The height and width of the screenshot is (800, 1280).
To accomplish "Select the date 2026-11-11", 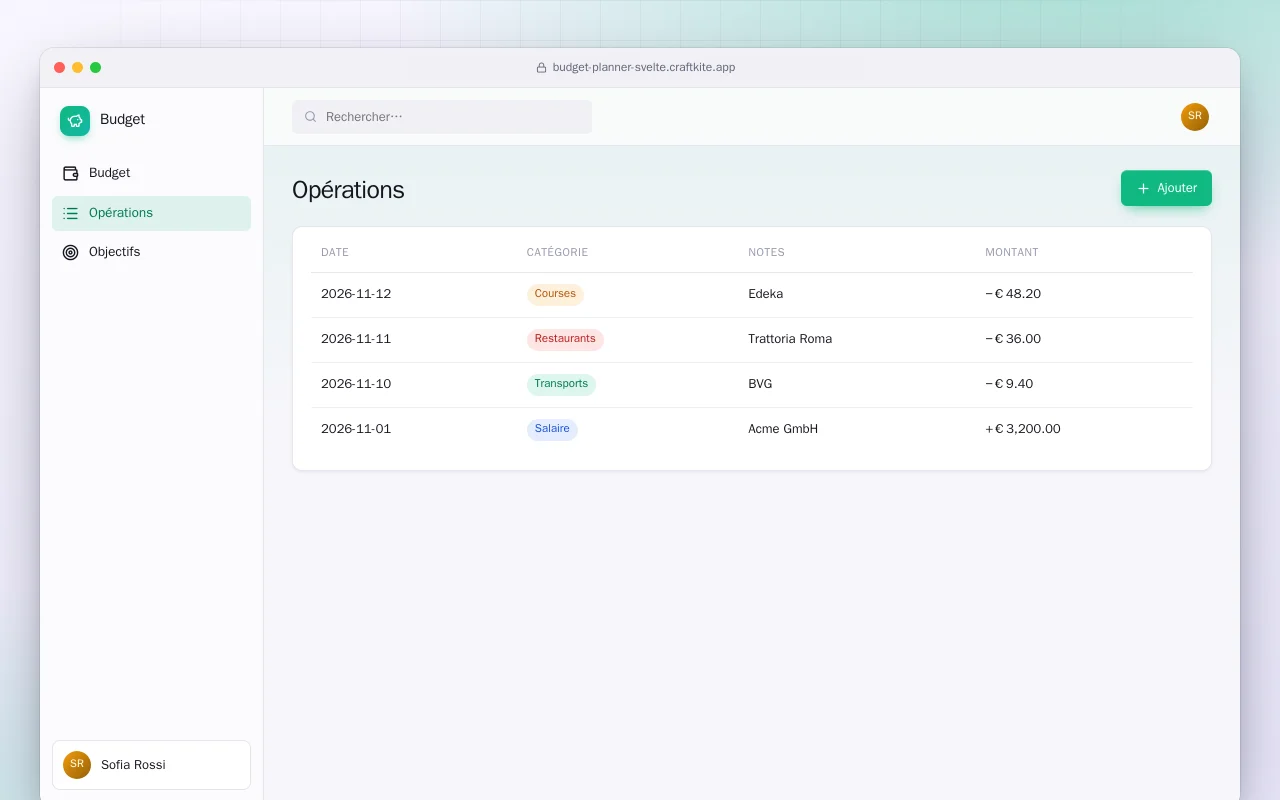I will click(x=356, y=339).
